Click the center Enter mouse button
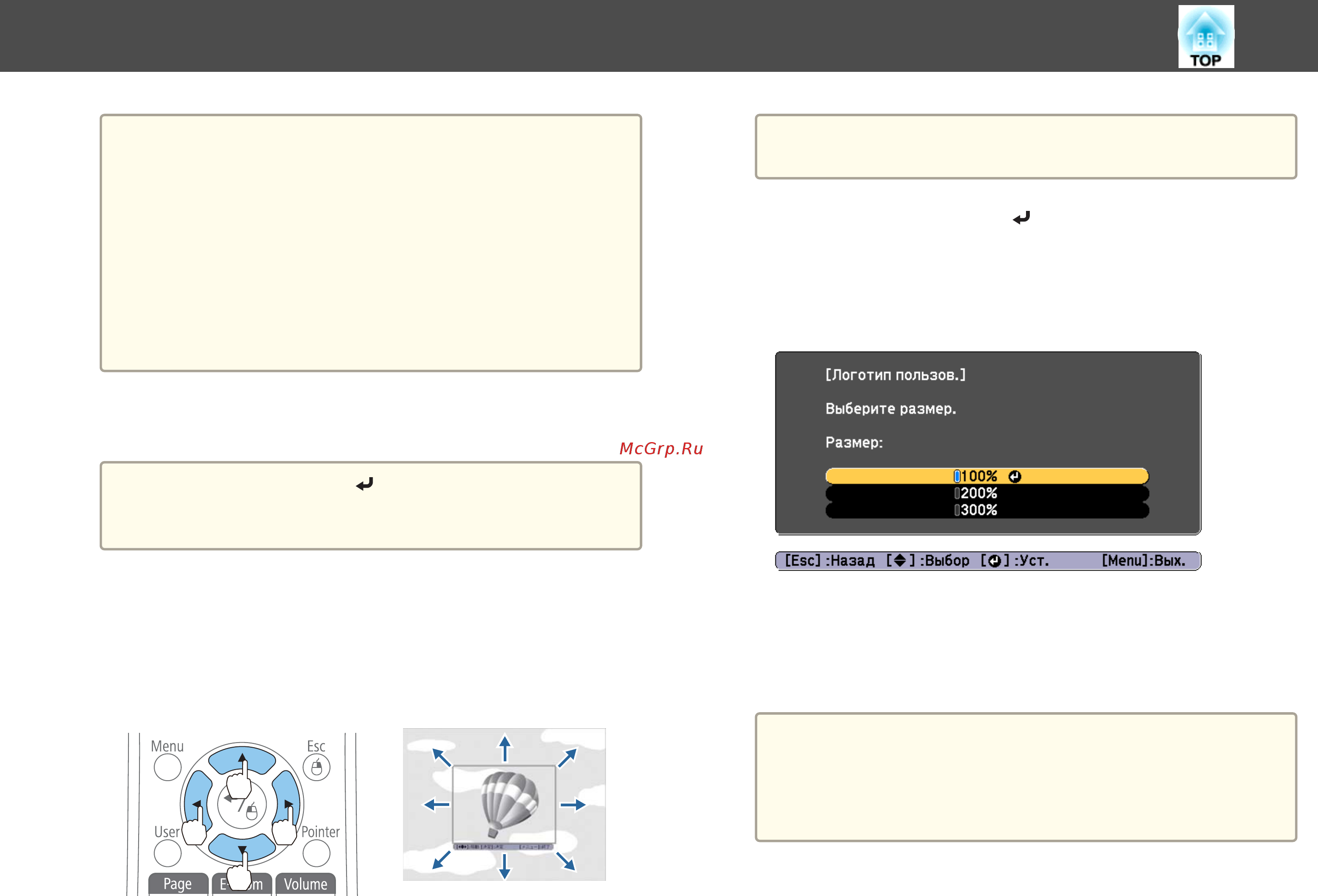 pyautogui.click(x=242, y=804)
